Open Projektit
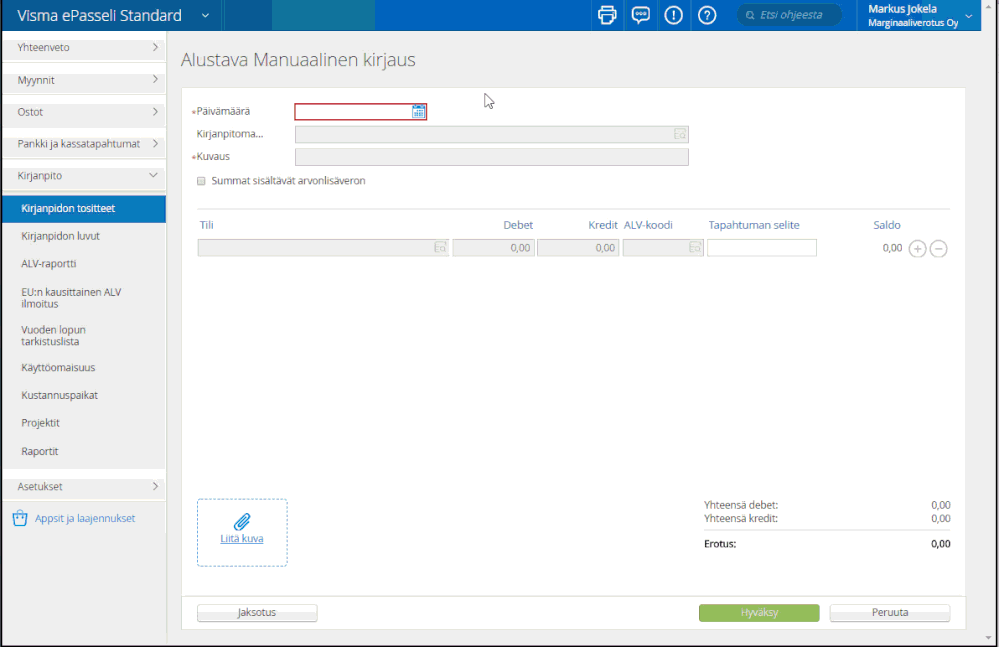This screenshot has height=647, width=999. pos(40,423)
